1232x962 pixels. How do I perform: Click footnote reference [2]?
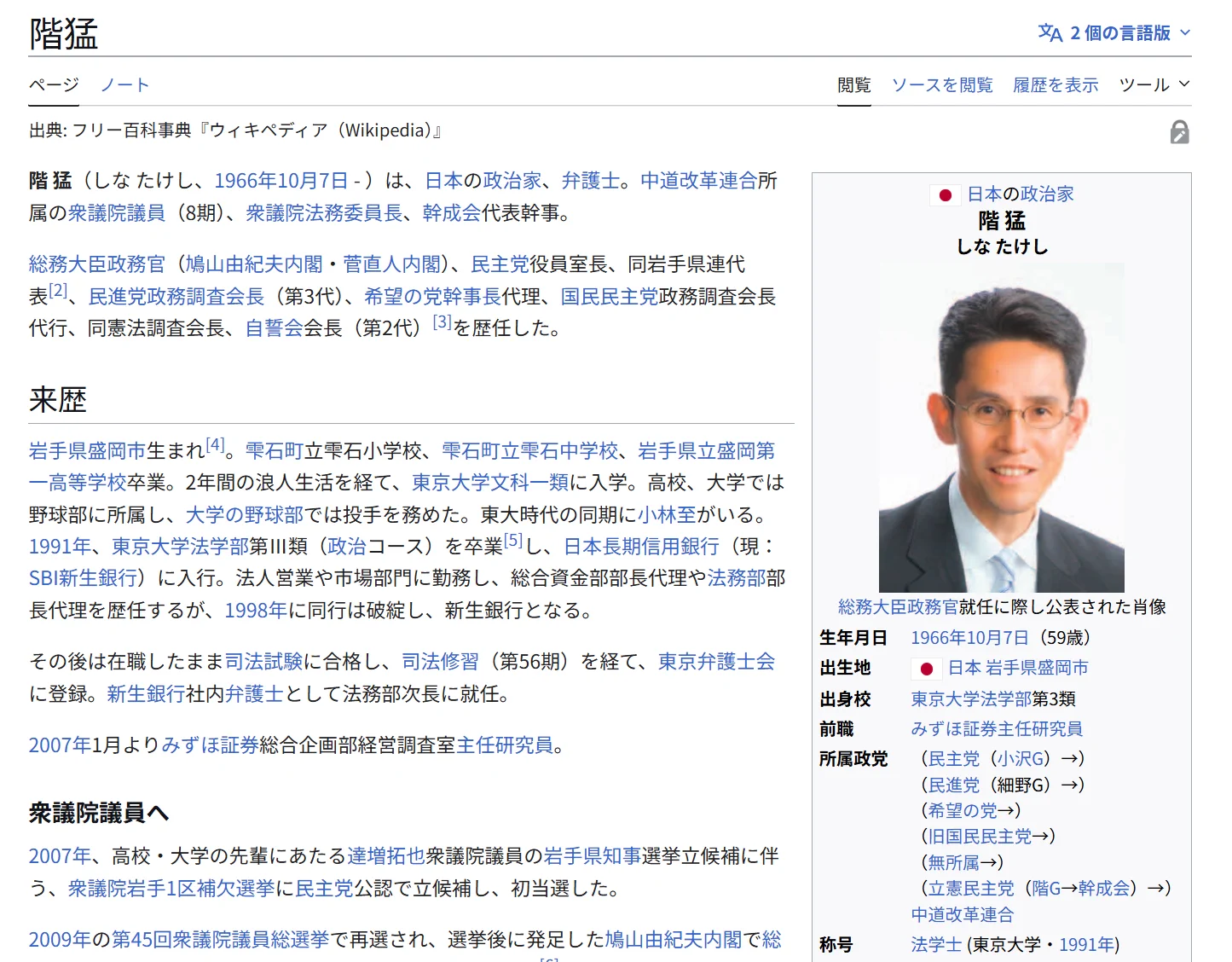58,290
